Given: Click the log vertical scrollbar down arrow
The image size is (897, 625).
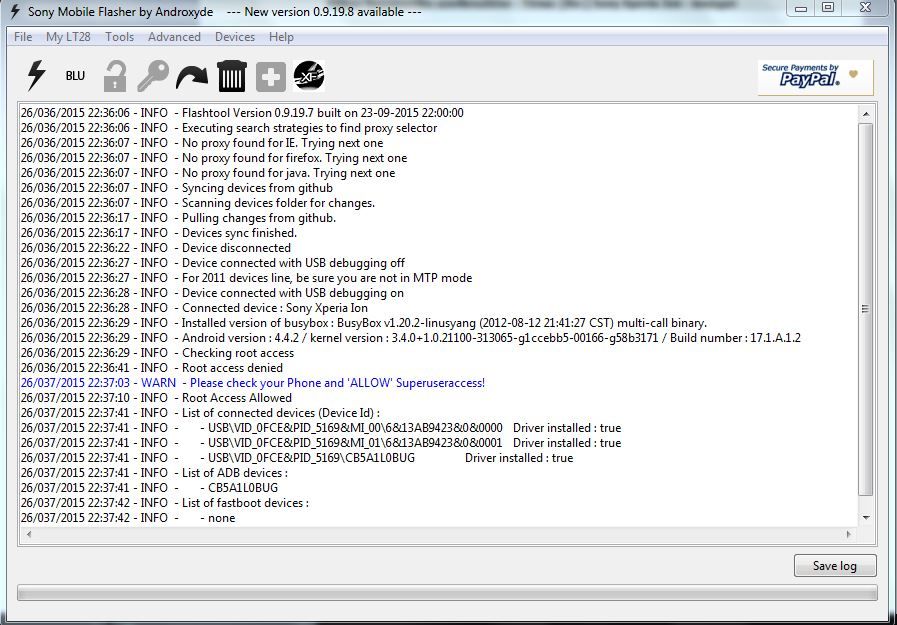Looking at the screenshot, I should coord(866,517).
